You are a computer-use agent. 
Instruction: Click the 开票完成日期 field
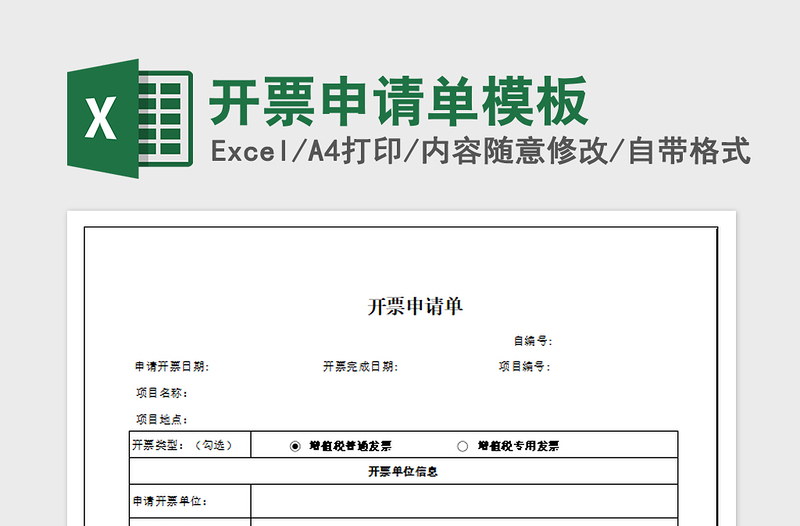tap(360, 367)
